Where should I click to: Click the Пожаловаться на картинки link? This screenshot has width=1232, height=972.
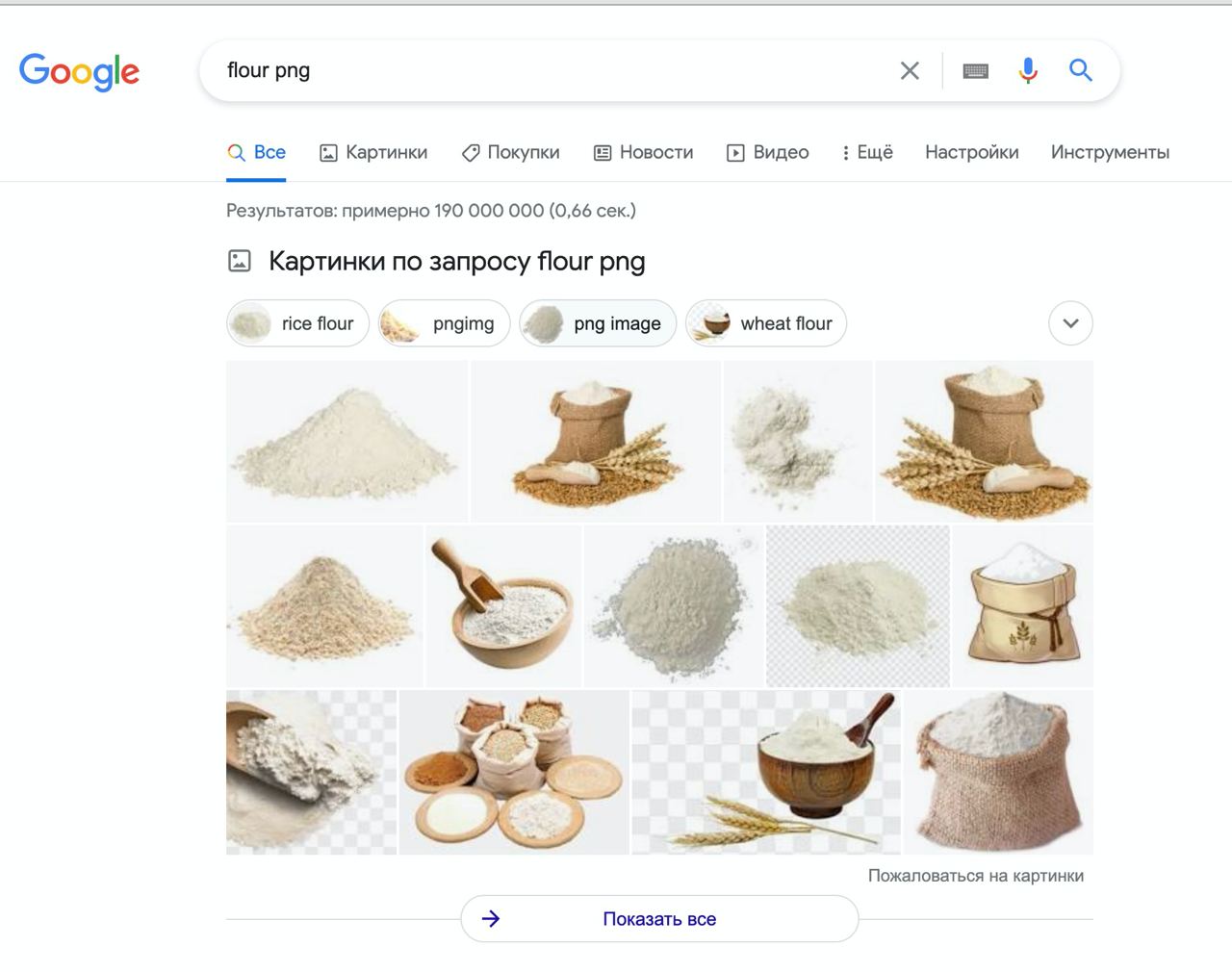(975, 876)
